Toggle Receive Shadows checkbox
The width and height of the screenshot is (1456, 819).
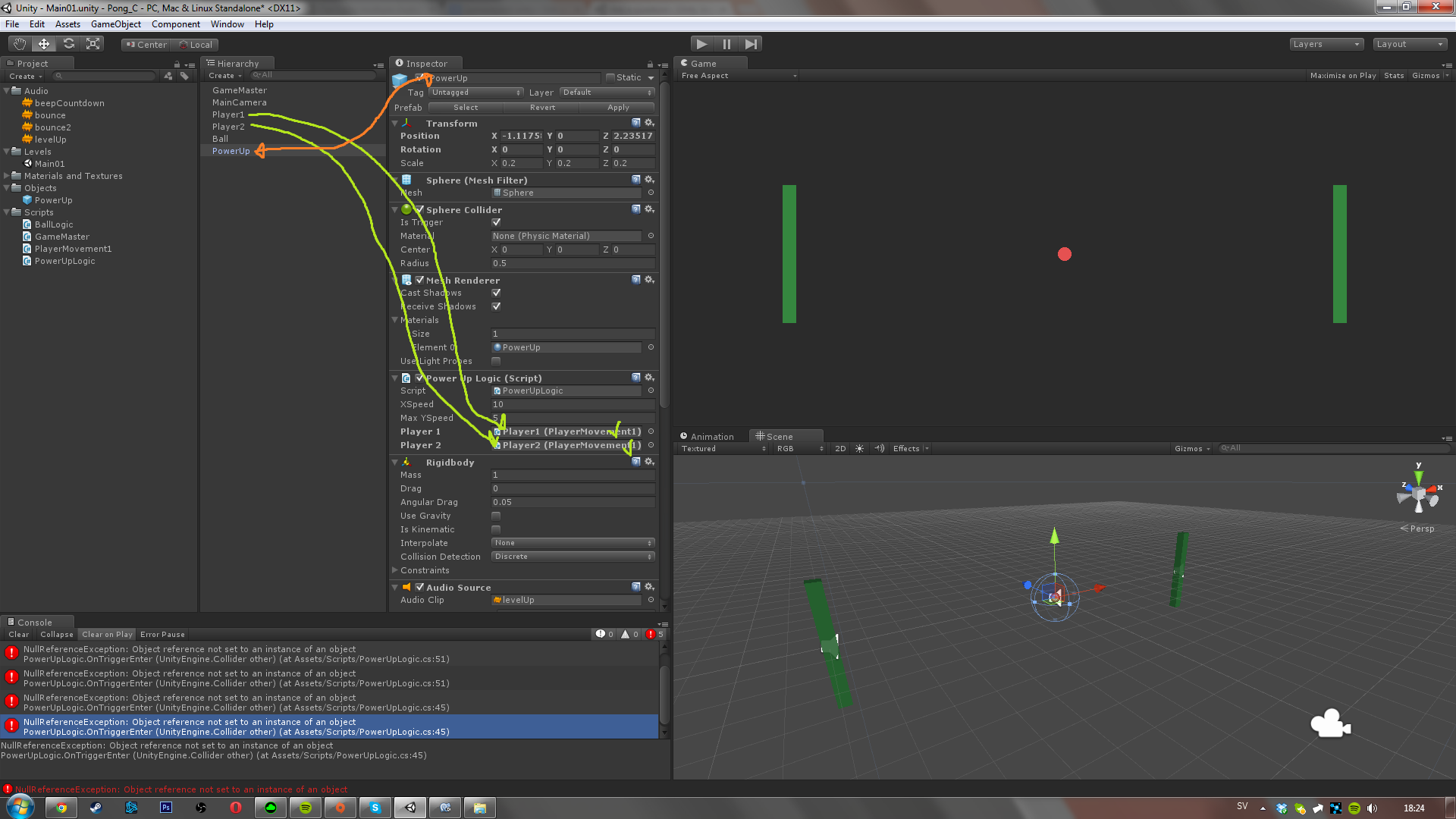coord(496,306)
